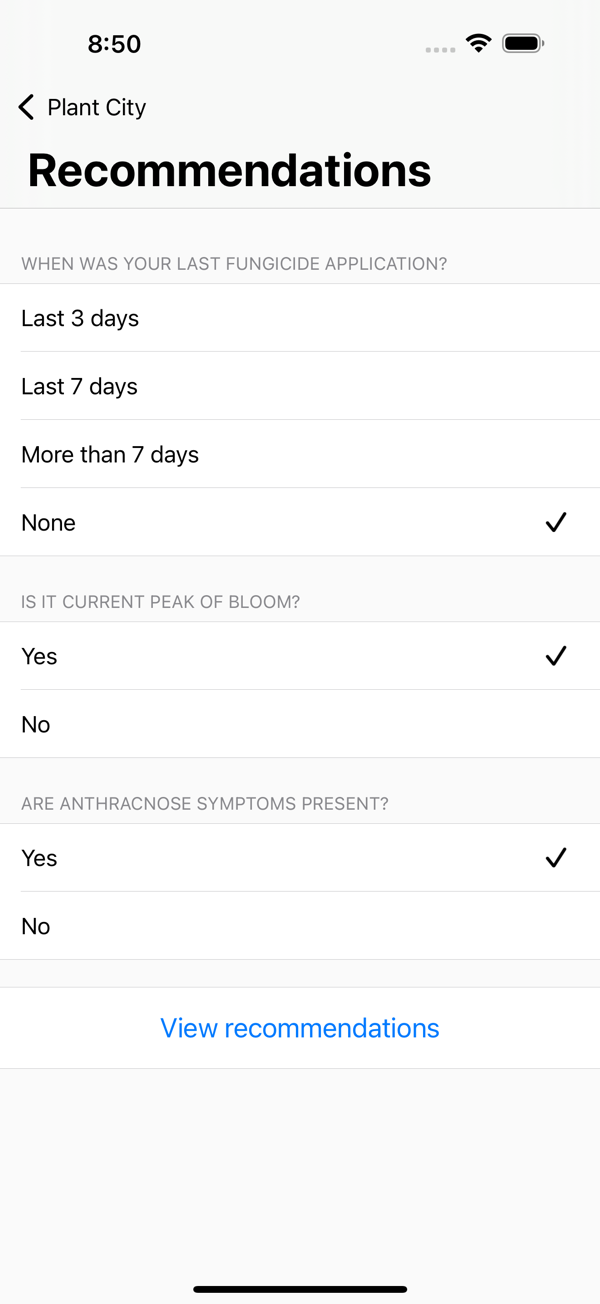The image size is (600, 1304).
Task: Tap the home indicator bar
Action: [300, 1289]
